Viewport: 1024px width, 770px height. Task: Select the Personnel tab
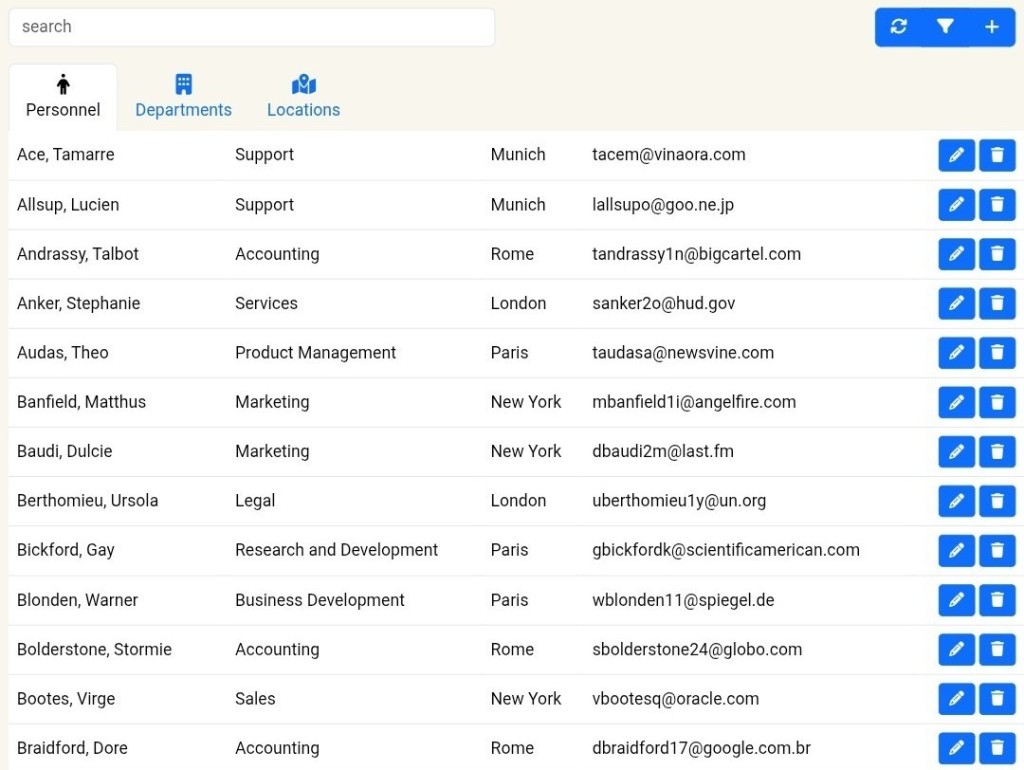(63, 97)
